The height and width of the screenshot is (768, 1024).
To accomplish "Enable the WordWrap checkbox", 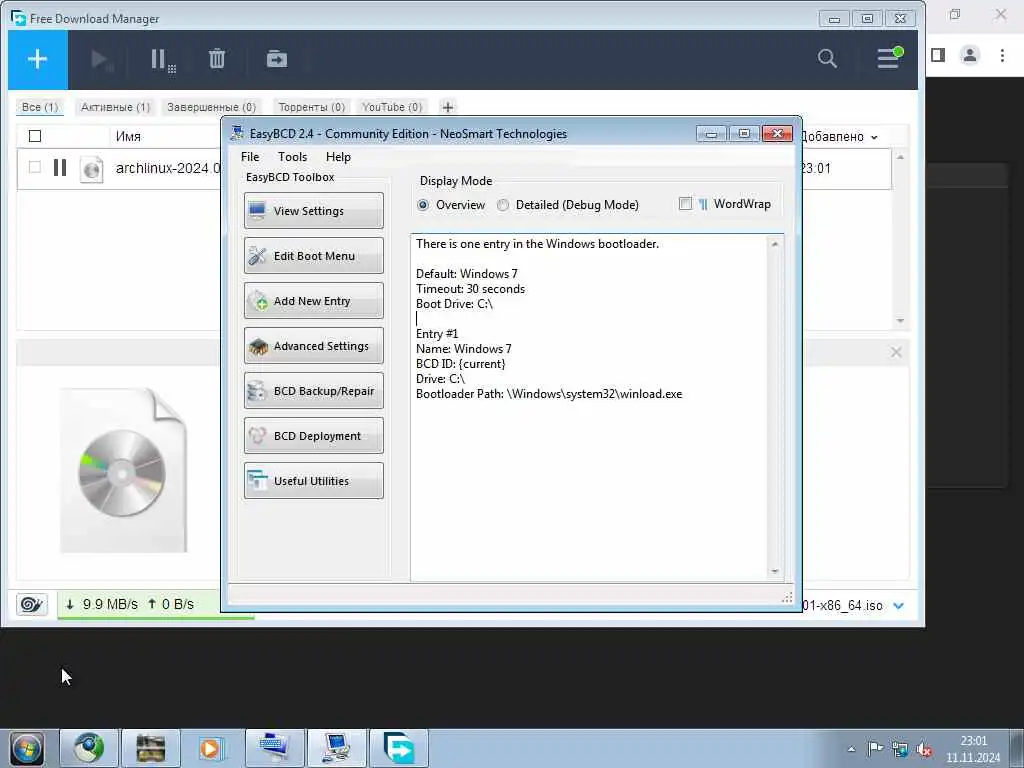I will tap(685, 204).
